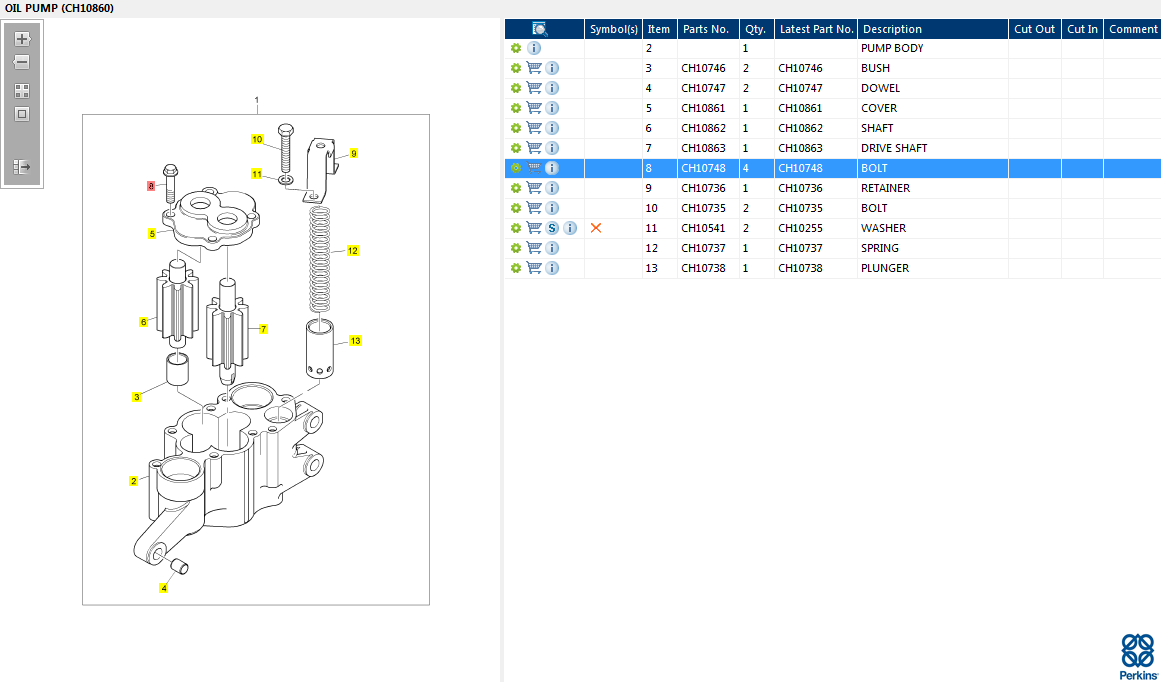Click gear icon in the DOWEL row

click(516, 88)
